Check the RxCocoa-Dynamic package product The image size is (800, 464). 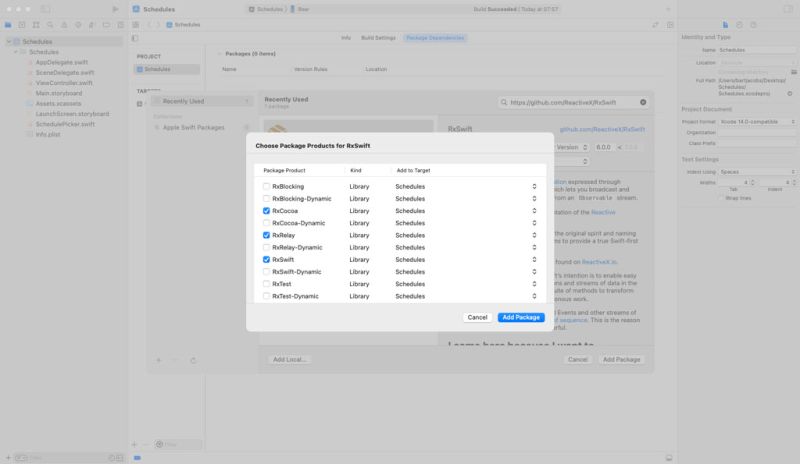[266, 223]
